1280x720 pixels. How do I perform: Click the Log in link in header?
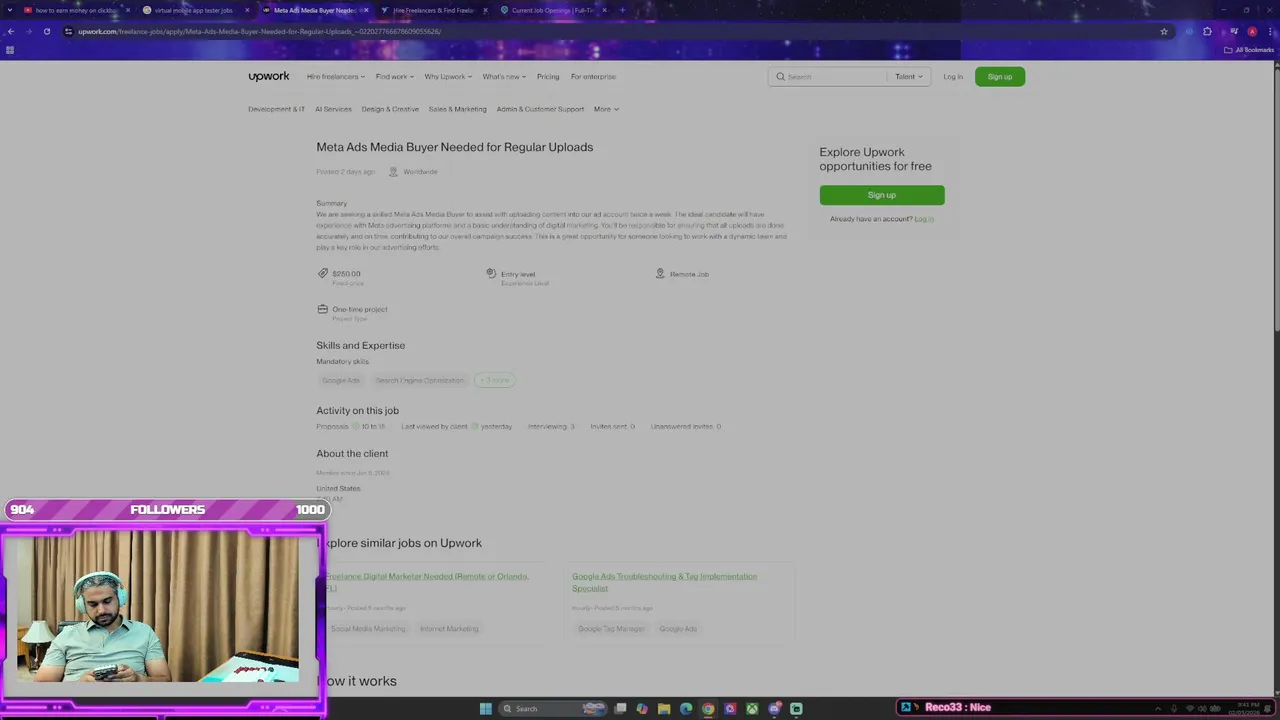coord(953,77)
